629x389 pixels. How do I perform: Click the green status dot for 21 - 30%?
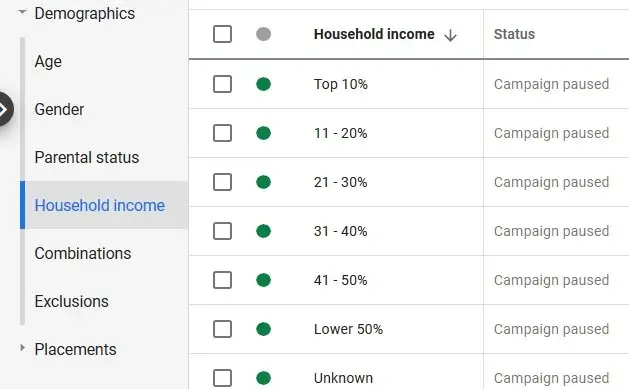pos(263,182)
